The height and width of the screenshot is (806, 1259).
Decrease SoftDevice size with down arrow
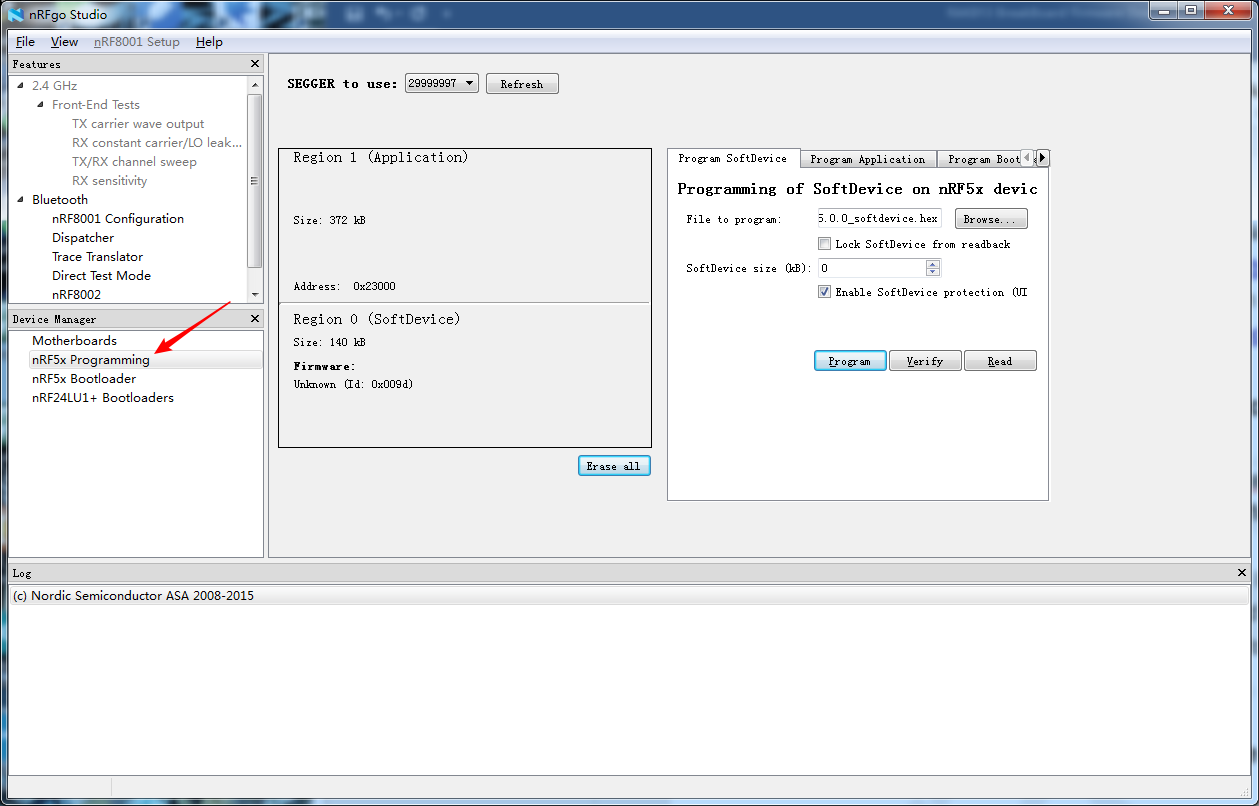tap(933, 272)
